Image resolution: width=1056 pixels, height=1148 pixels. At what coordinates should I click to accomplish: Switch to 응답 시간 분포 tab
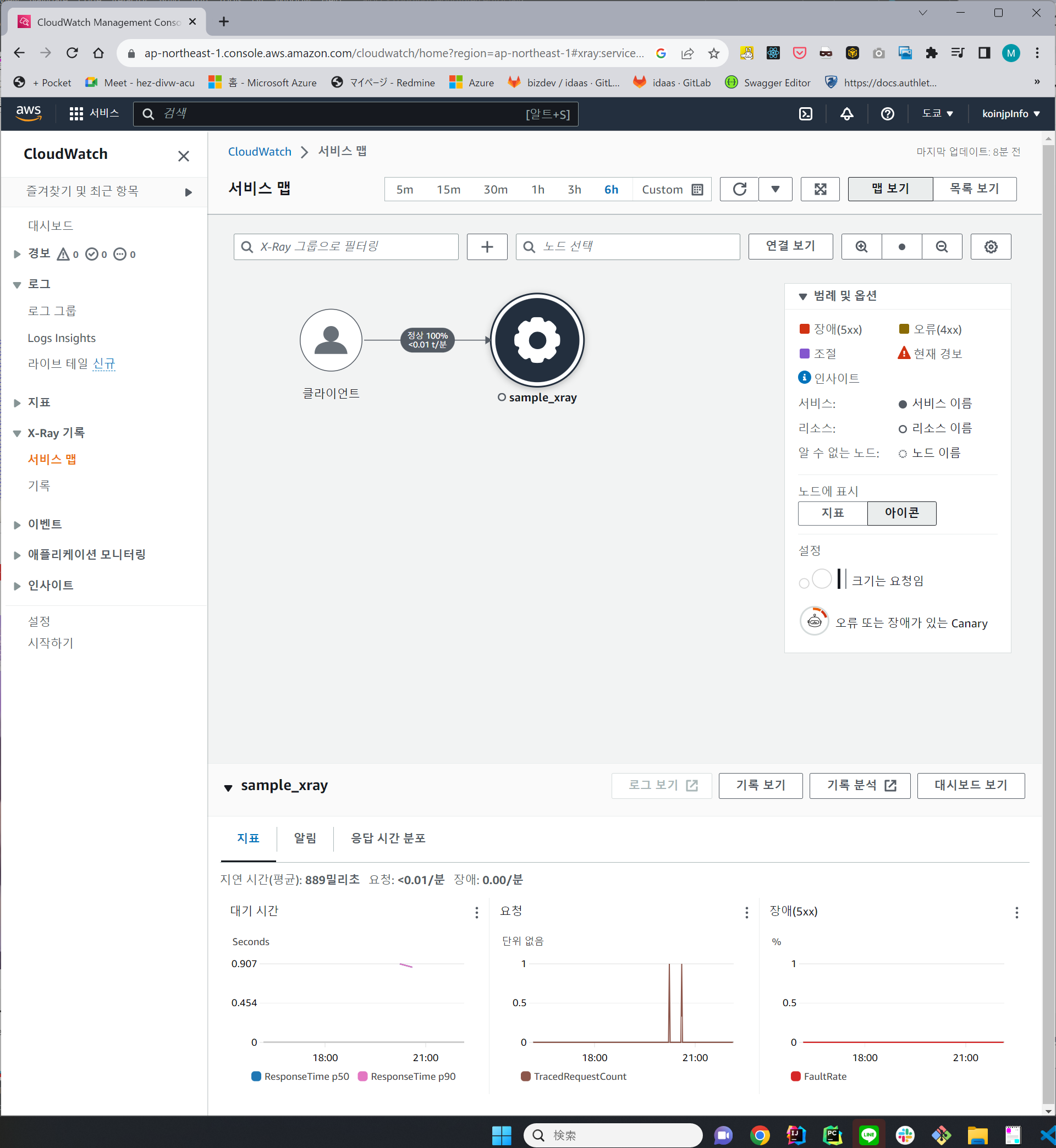click(388, 838)
